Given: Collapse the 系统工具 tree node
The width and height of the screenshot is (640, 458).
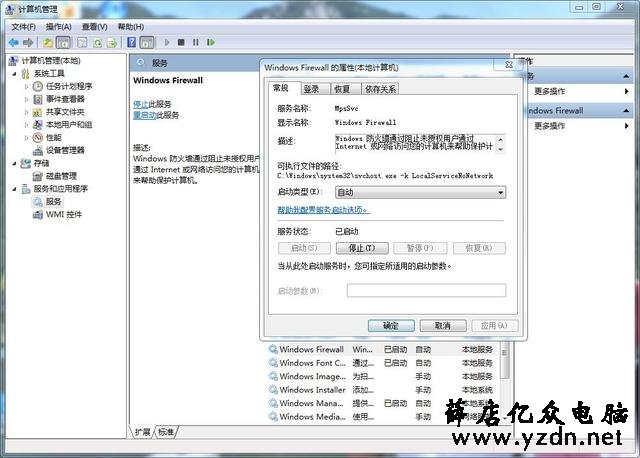Looking at the screenshot, I should [x=14, y=74].
